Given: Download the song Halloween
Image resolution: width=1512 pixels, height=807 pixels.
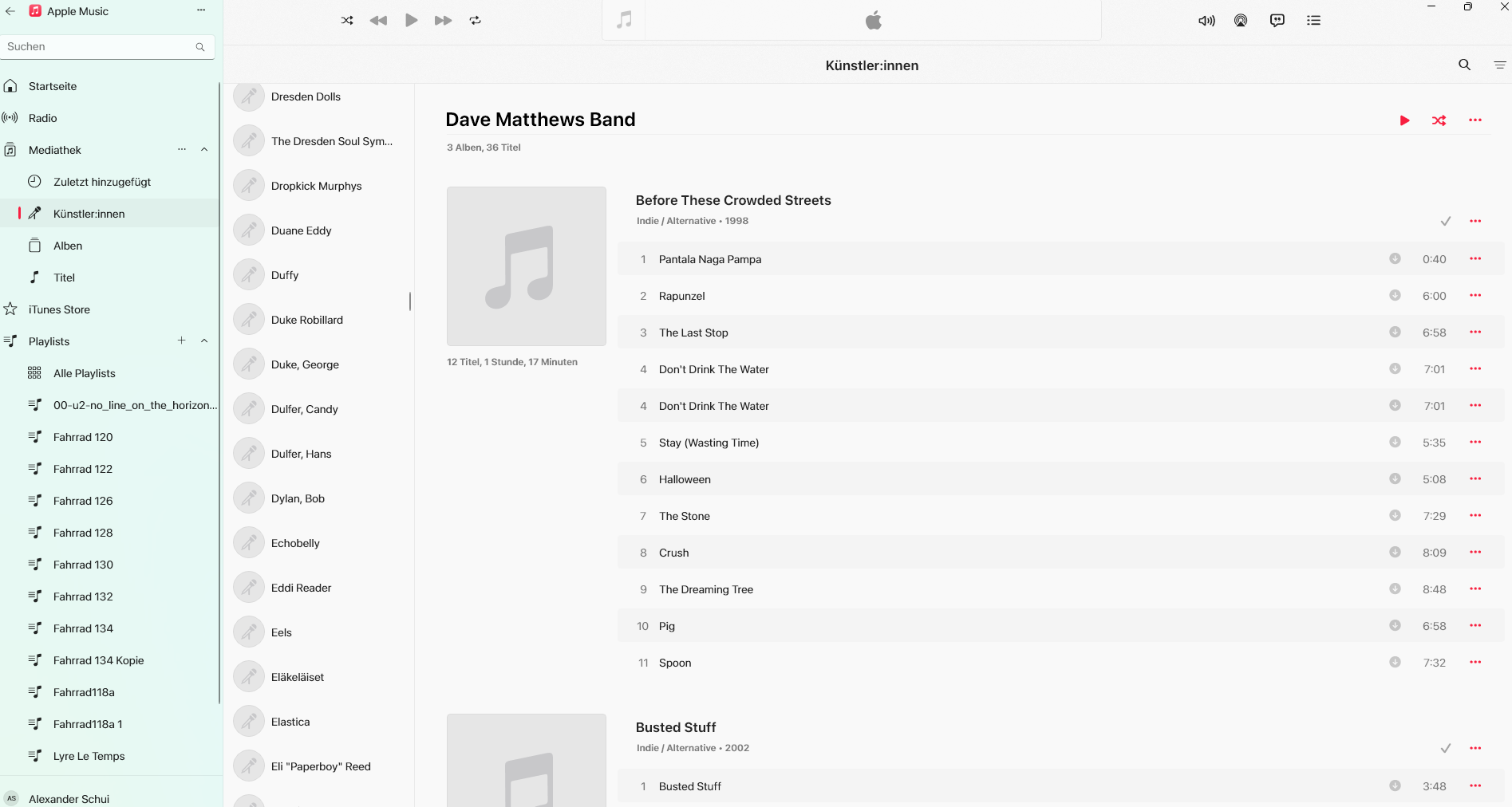Looking at the screenshot, I should pyautogui.click(x=1395, y=478).
